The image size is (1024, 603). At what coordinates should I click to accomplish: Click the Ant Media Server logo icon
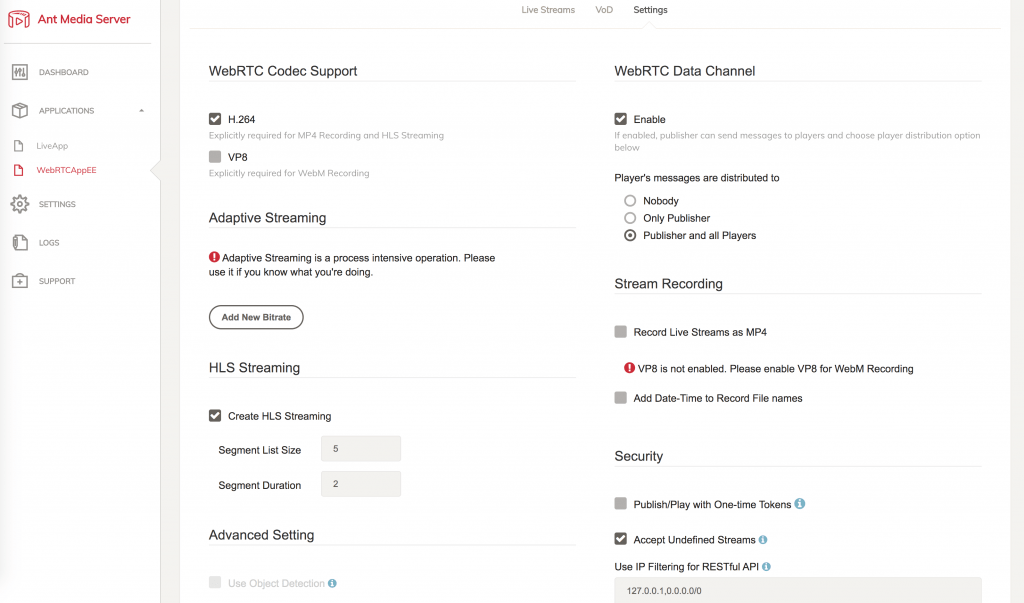click(x=19, y=20)
